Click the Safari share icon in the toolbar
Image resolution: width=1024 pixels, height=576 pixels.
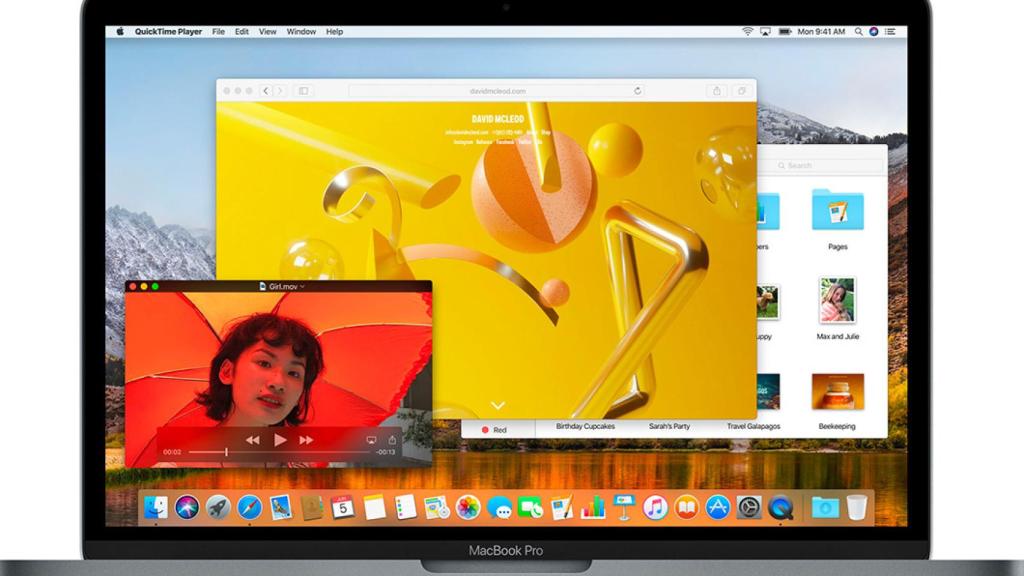pos(716,89)
